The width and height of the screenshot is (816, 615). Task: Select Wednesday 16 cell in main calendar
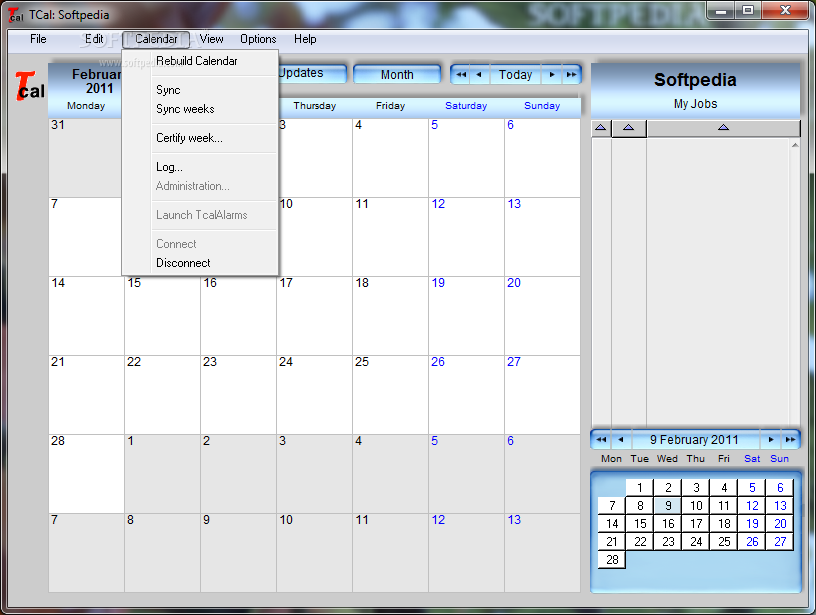tap(238, 316)
